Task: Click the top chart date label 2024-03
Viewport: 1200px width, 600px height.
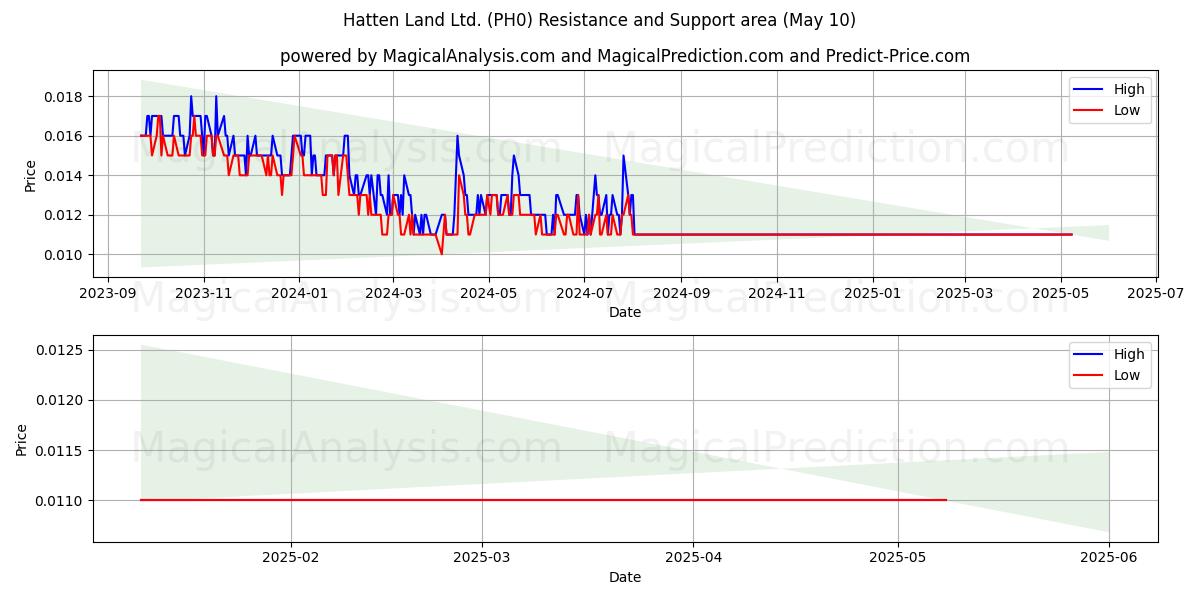Action: [392, 294]
